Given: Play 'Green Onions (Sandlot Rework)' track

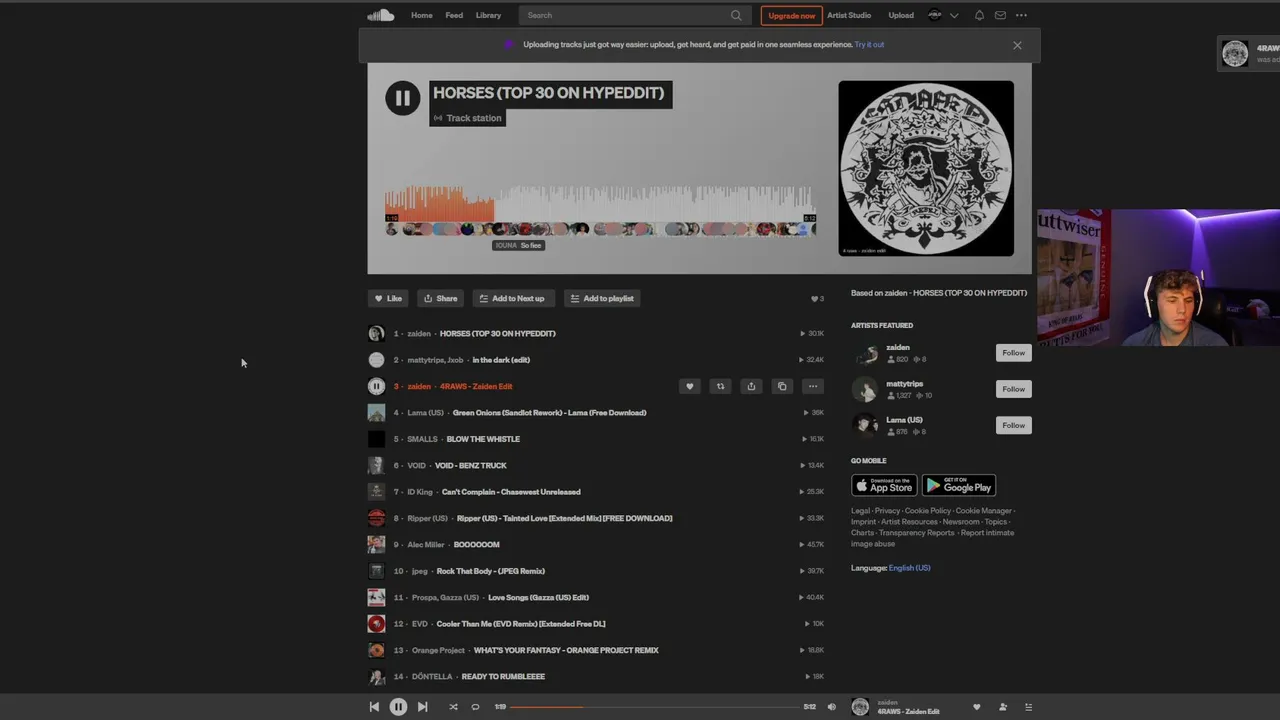Looking at the screenshot, I should click(598, 412).
